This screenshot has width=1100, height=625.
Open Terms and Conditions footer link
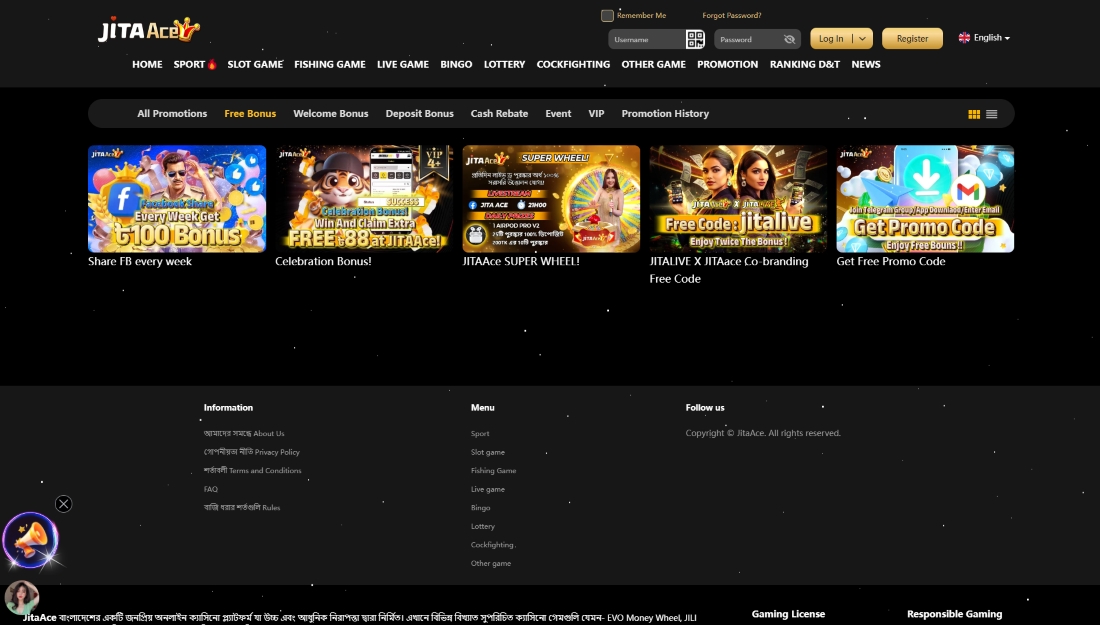[253, 471]
